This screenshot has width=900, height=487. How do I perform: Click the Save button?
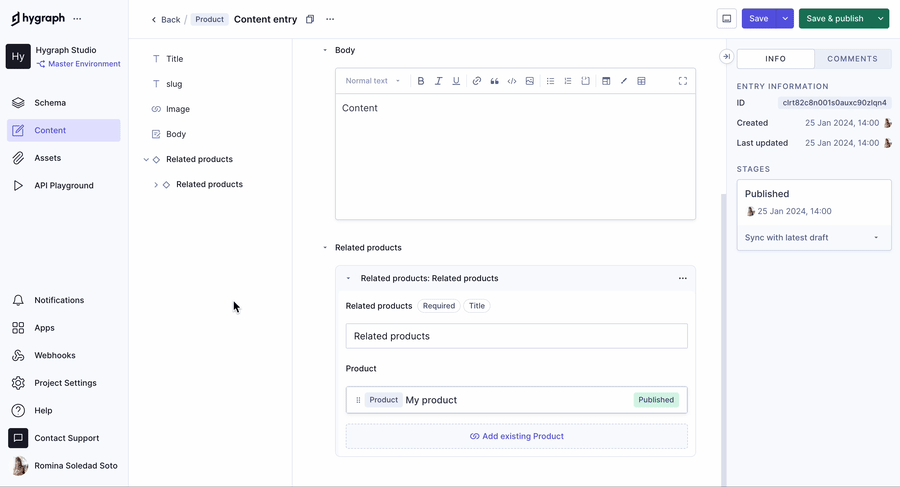tap(759, 18)
